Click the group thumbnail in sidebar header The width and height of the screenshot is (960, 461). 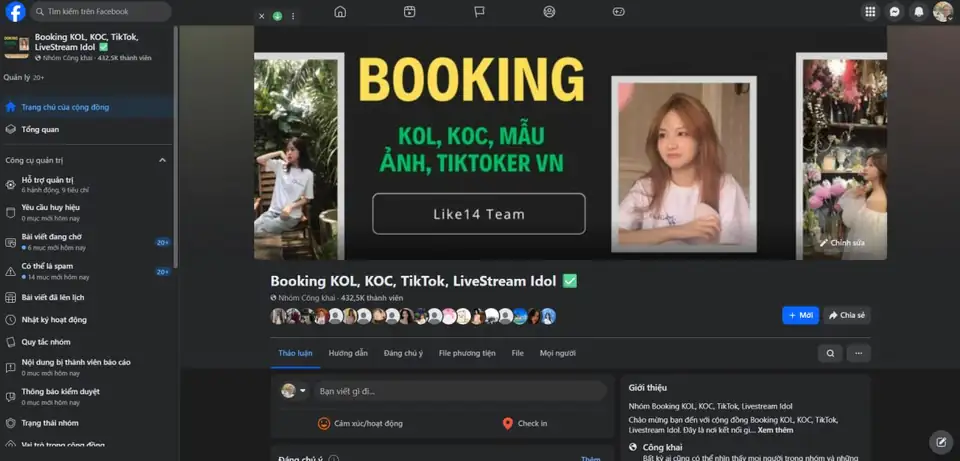17,46
